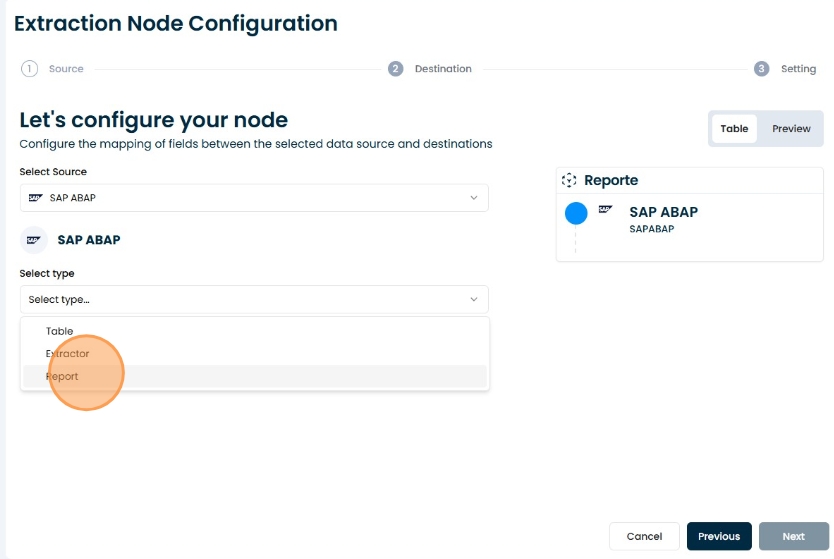Click the Reporte node header icon
Screen dimensions: 834x559
tap(569, 181)
